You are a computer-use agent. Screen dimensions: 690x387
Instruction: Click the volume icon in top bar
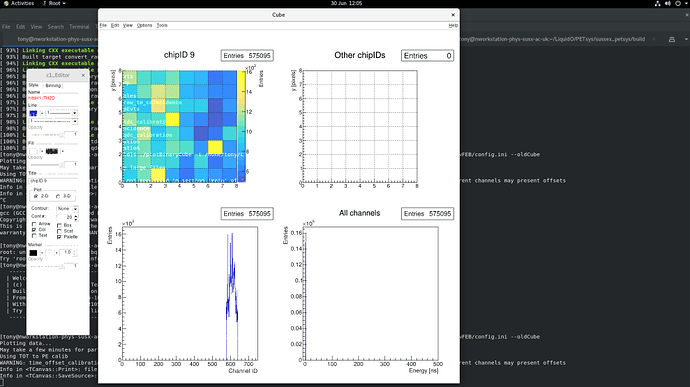pos(668,3)
